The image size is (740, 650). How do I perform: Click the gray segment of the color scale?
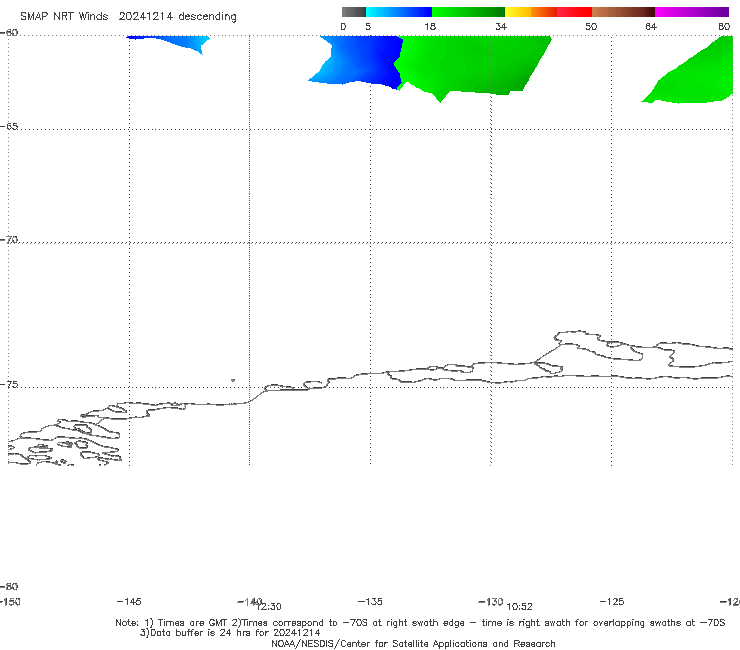(x=353, y=12)
